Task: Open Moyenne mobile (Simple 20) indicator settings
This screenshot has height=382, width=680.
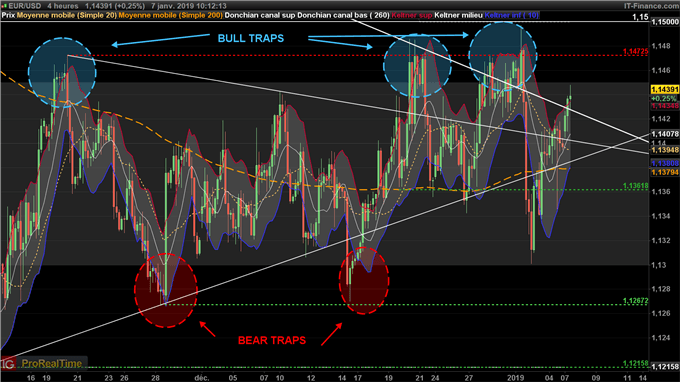Action: (67, 15)
